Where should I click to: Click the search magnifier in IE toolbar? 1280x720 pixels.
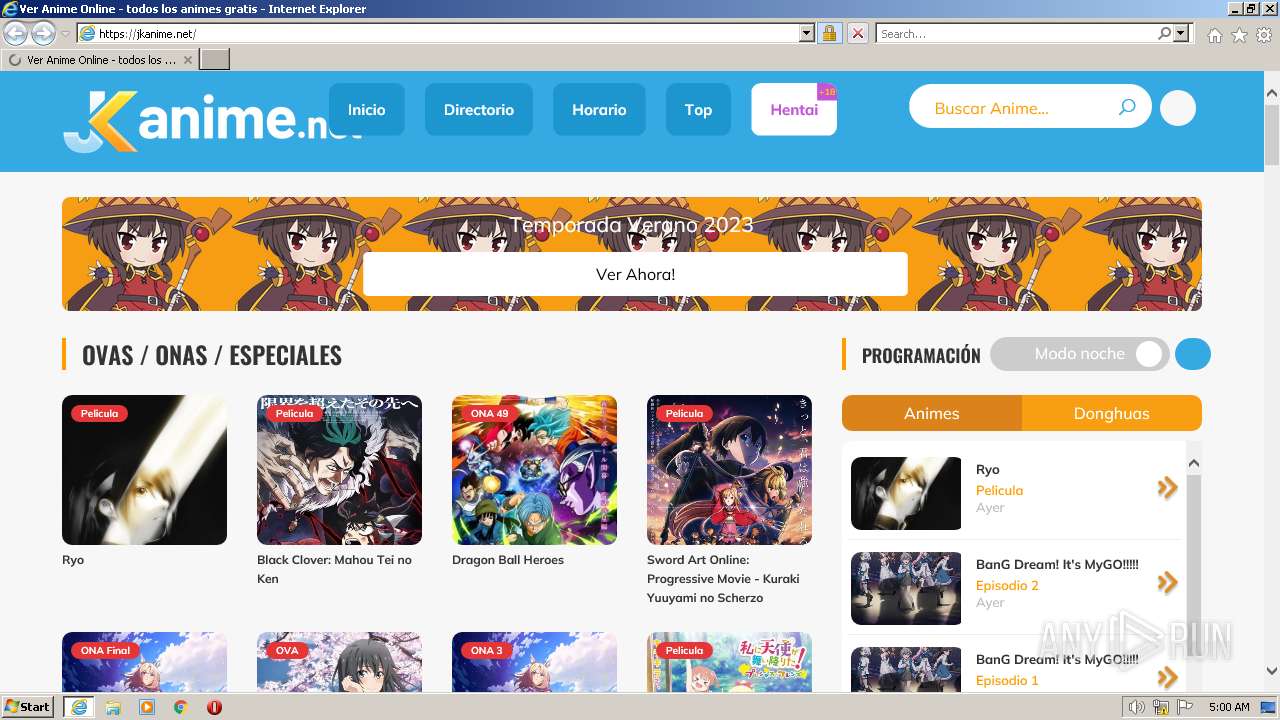[x=1164, y=34]
